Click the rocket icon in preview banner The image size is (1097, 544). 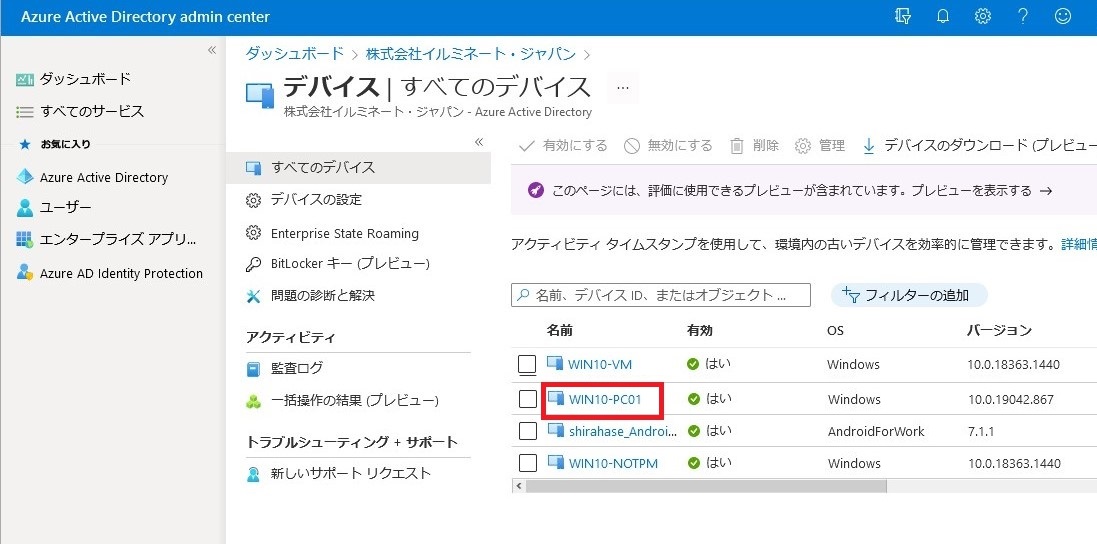tap(536, 190)
